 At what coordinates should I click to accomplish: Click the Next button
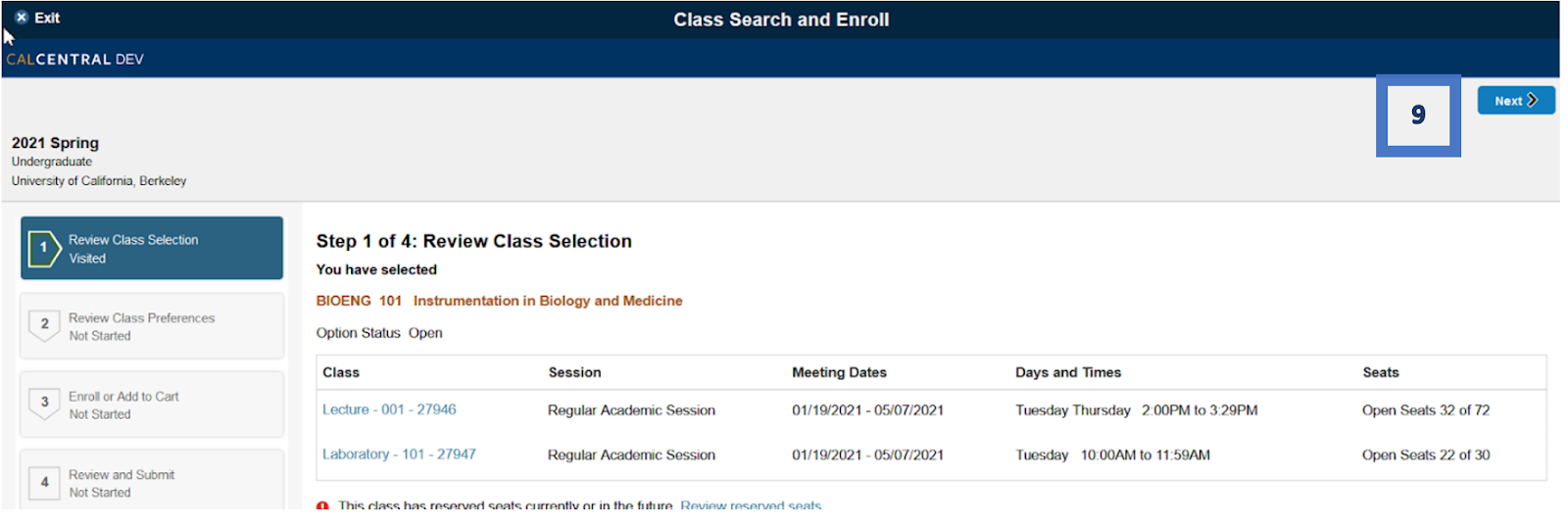point(1516,100)
